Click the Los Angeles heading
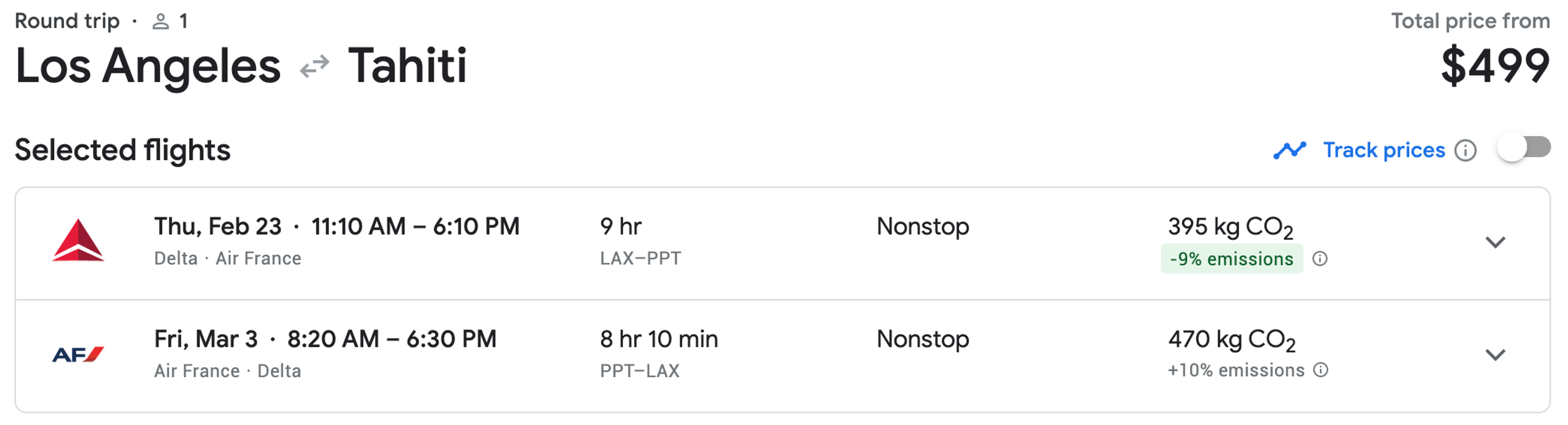This screenshot has height=425, width=1568. (148, 66)
